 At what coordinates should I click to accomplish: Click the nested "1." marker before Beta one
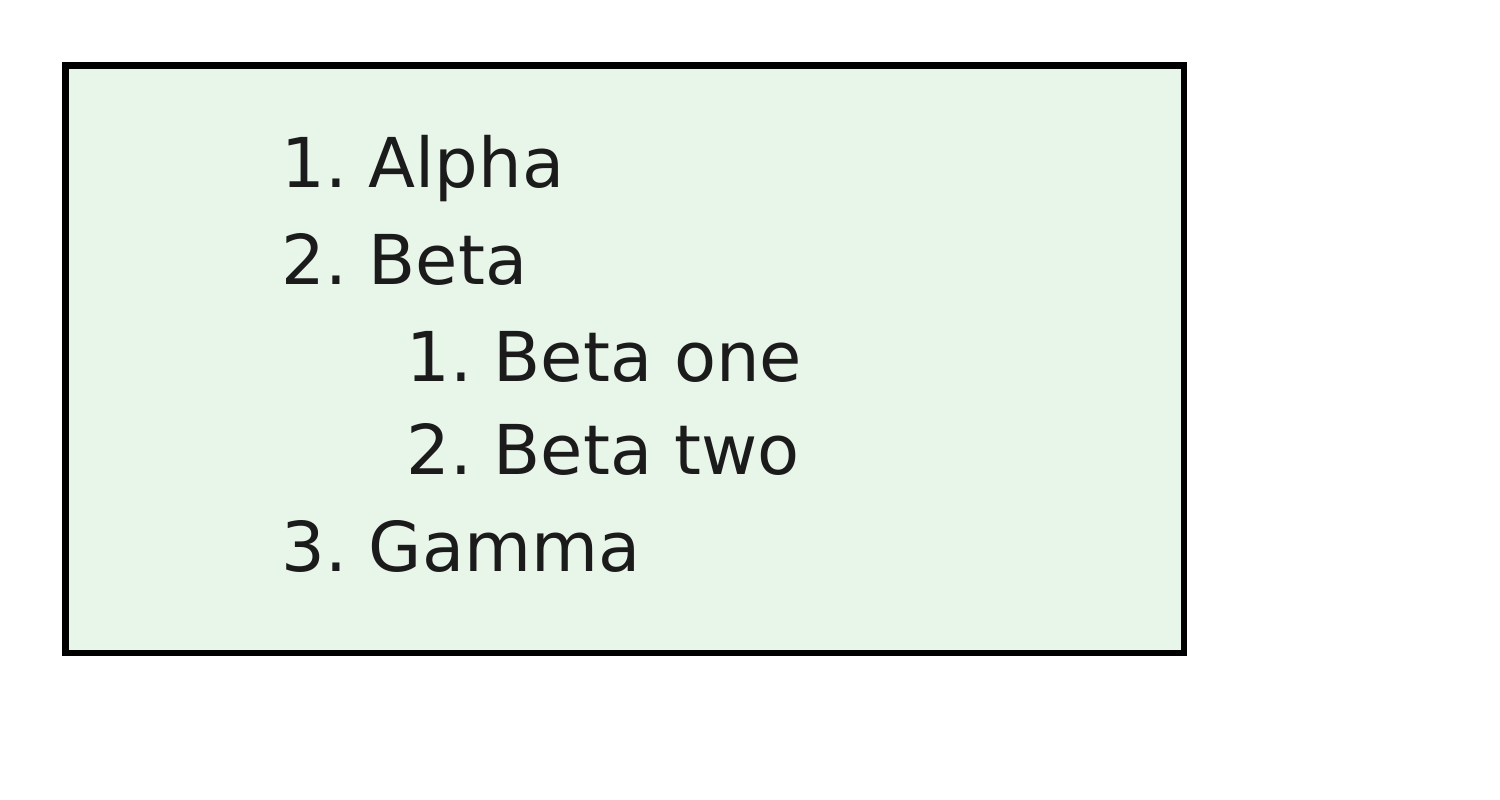(439, 357)
